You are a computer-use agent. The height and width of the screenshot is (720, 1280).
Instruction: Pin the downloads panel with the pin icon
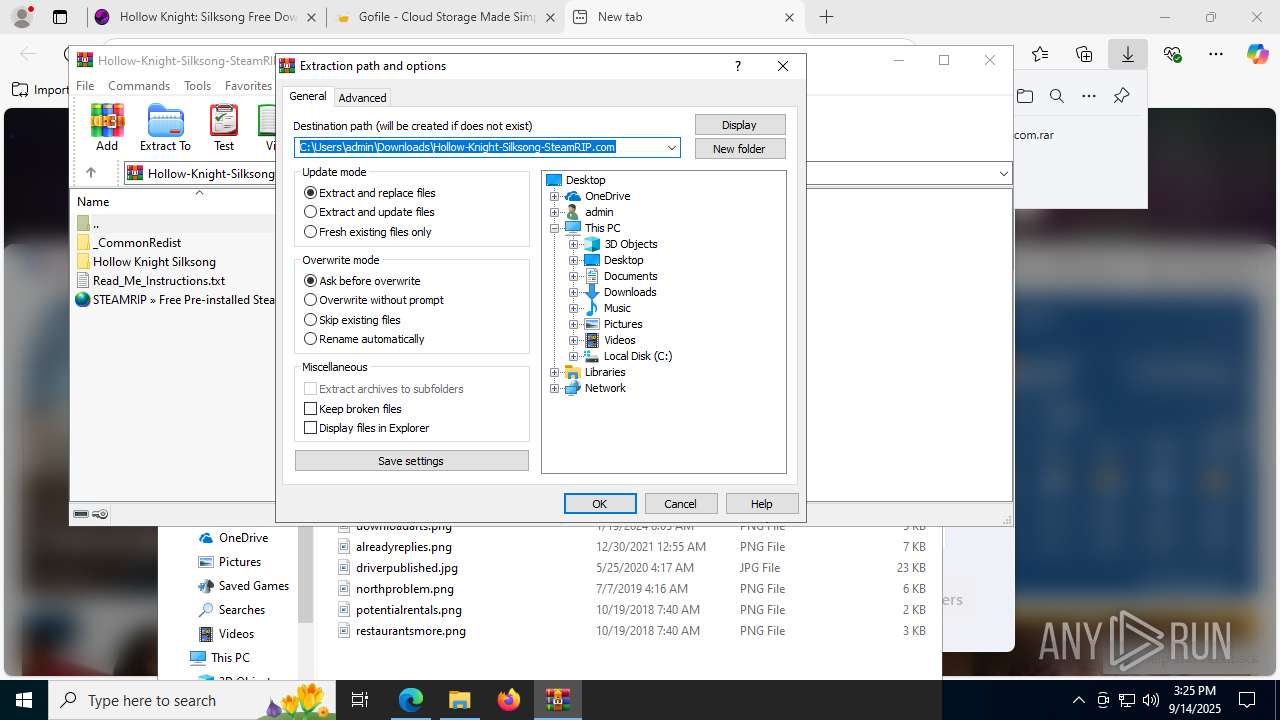click(x=1121, y=96)
